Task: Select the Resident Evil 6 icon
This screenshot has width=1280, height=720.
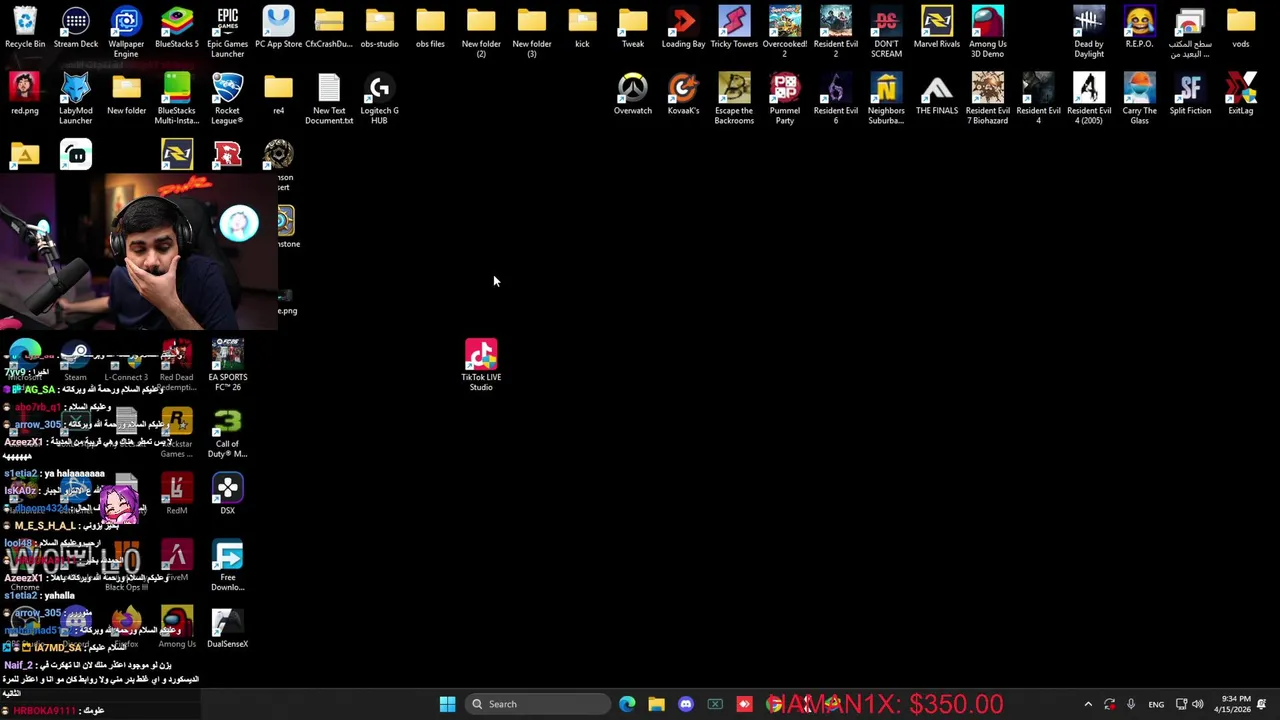Action: click(x=836, y=98)
